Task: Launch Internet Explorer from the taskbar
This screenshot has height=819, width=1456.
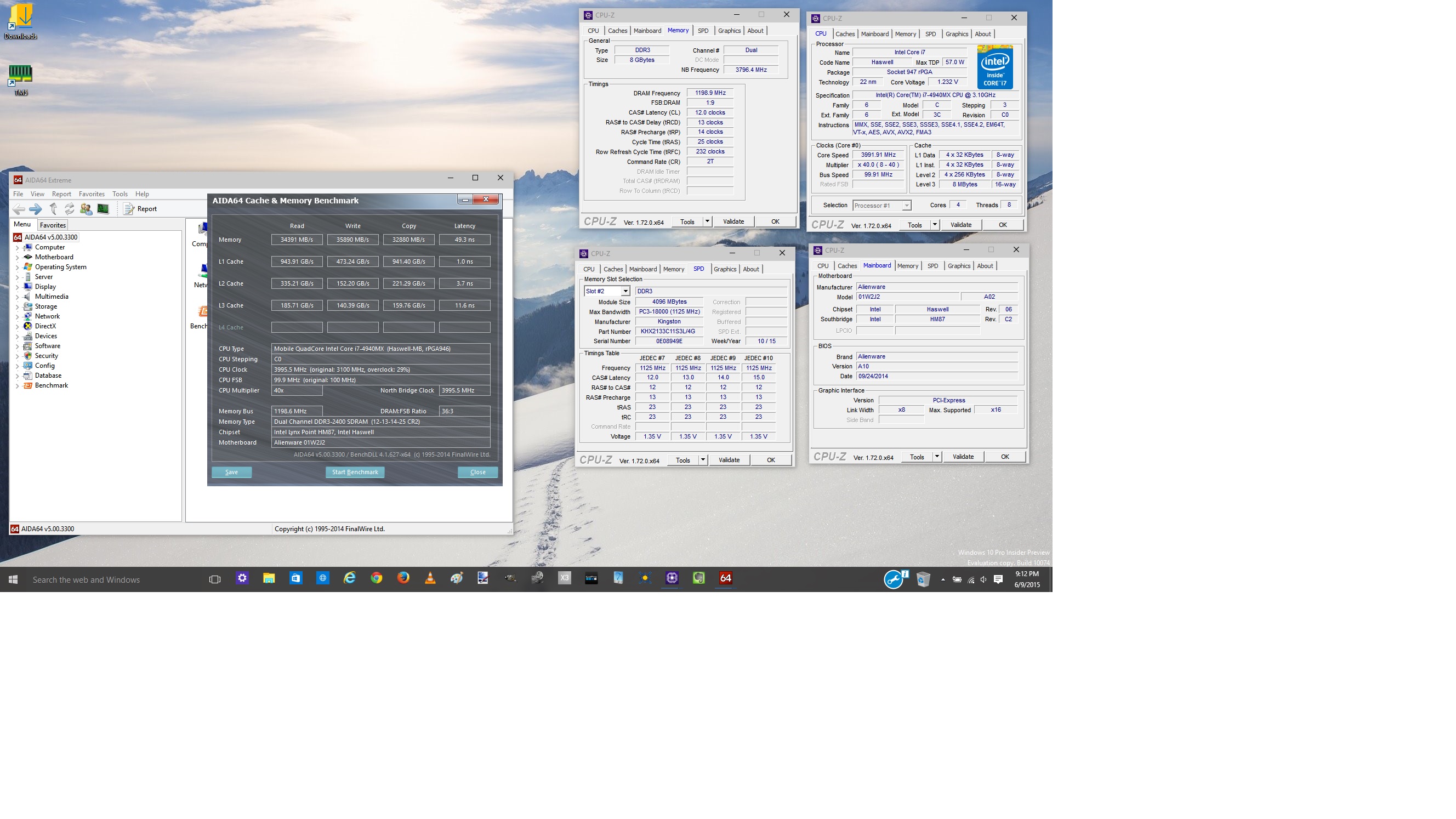Action: tap(350, 578)
